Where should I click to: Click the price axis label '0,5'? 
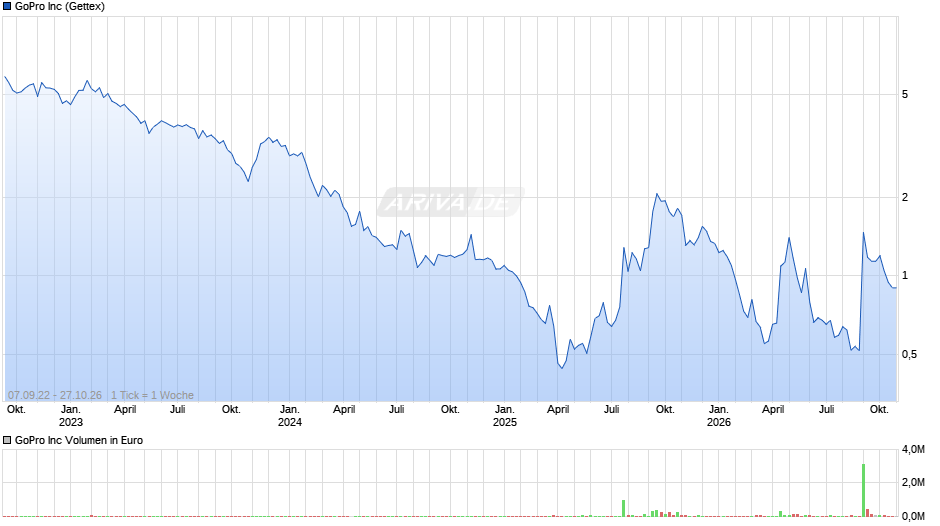coord(909,354)
